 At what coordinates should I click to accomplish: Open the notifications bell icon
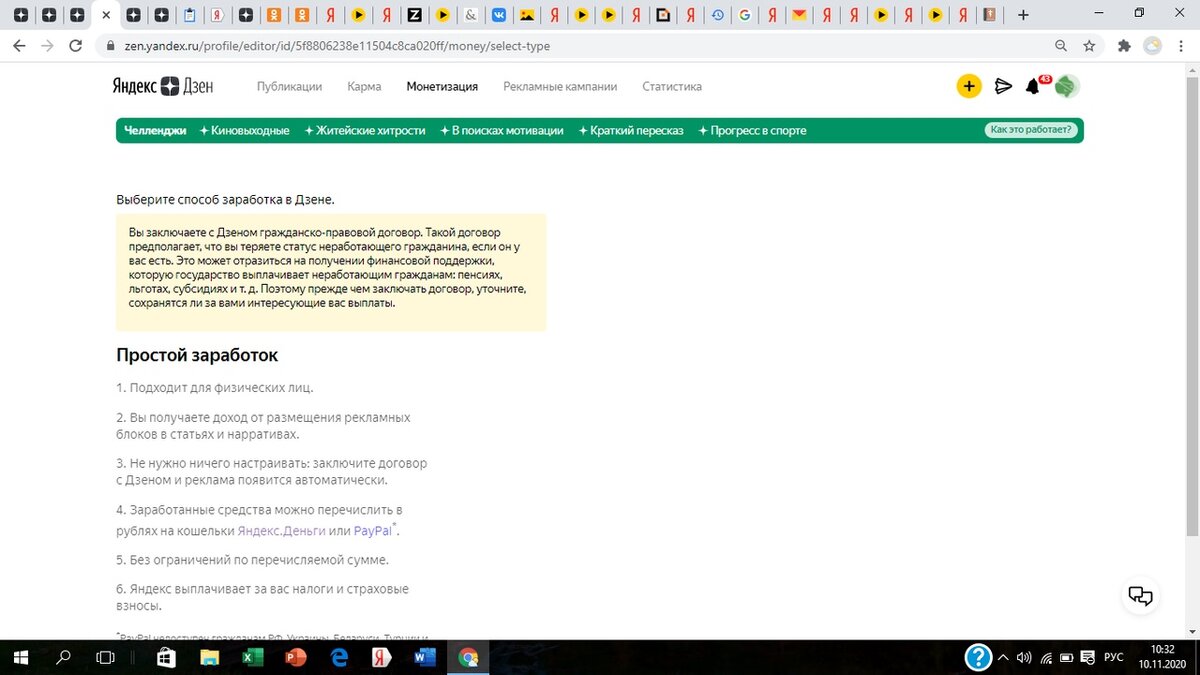pyautogui.click(x=1033, y=87)
